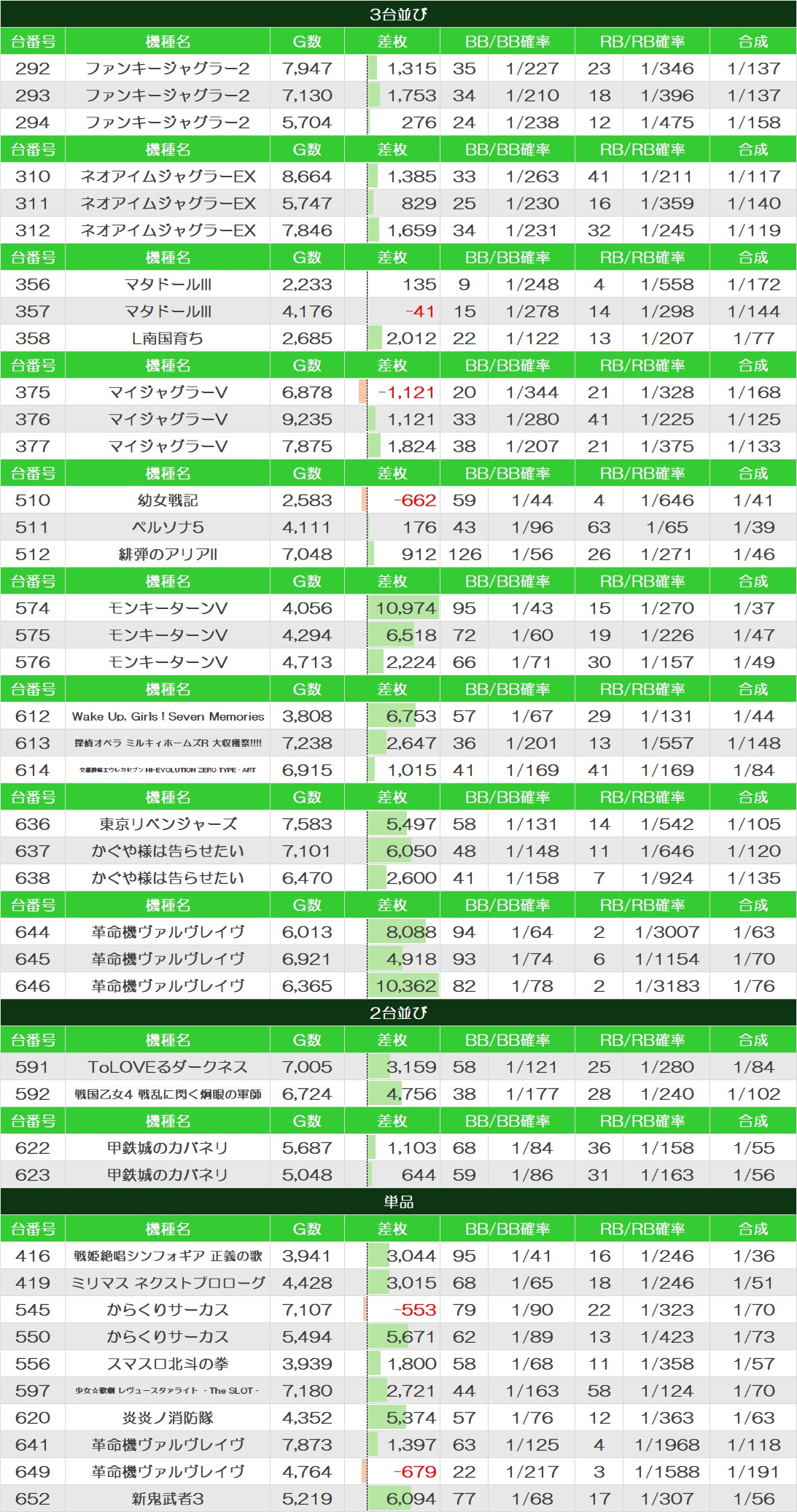Click the 1/39 combined rate for machine 511

[753, 527]
